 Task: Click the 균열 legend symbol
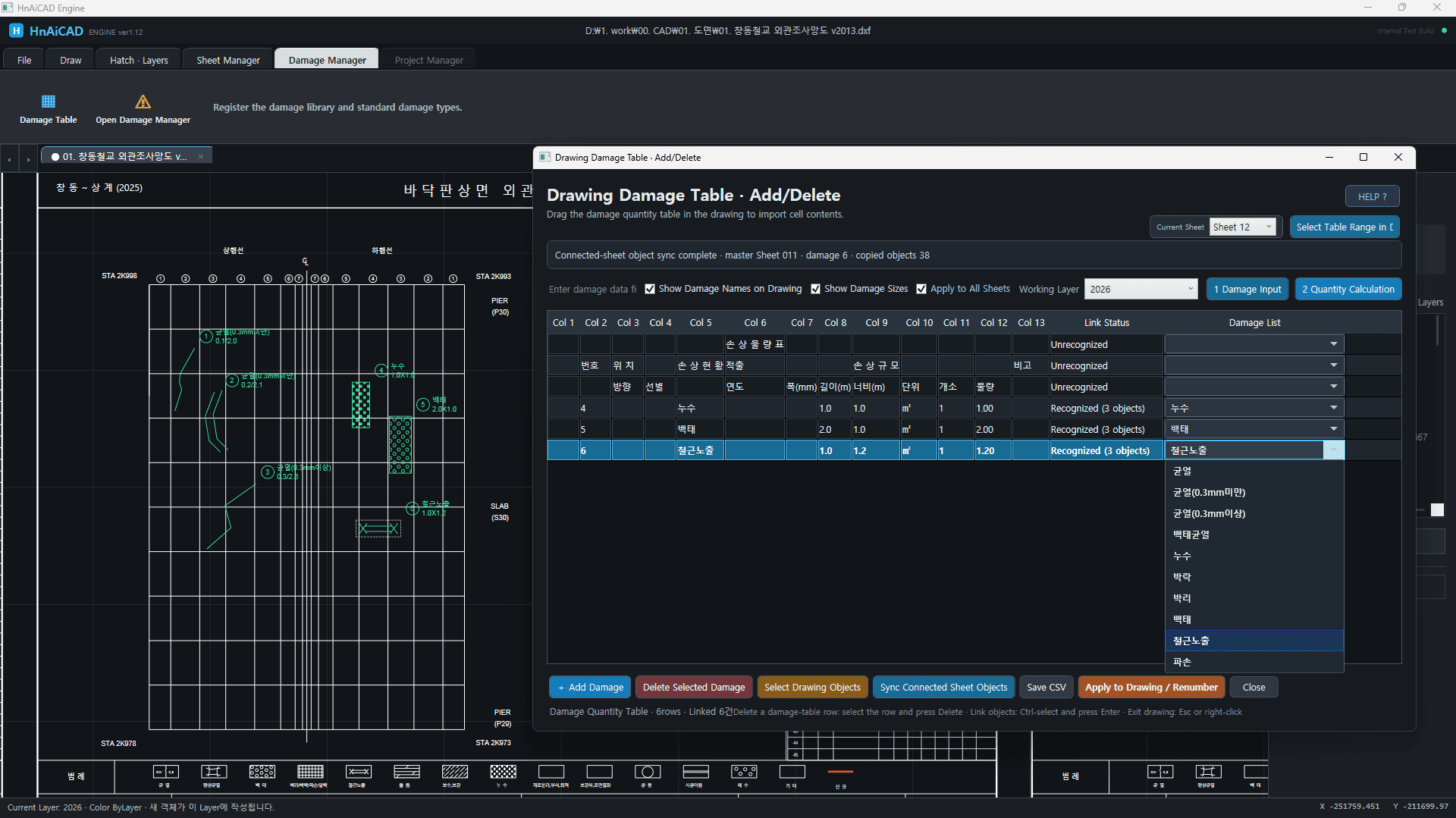166,772
